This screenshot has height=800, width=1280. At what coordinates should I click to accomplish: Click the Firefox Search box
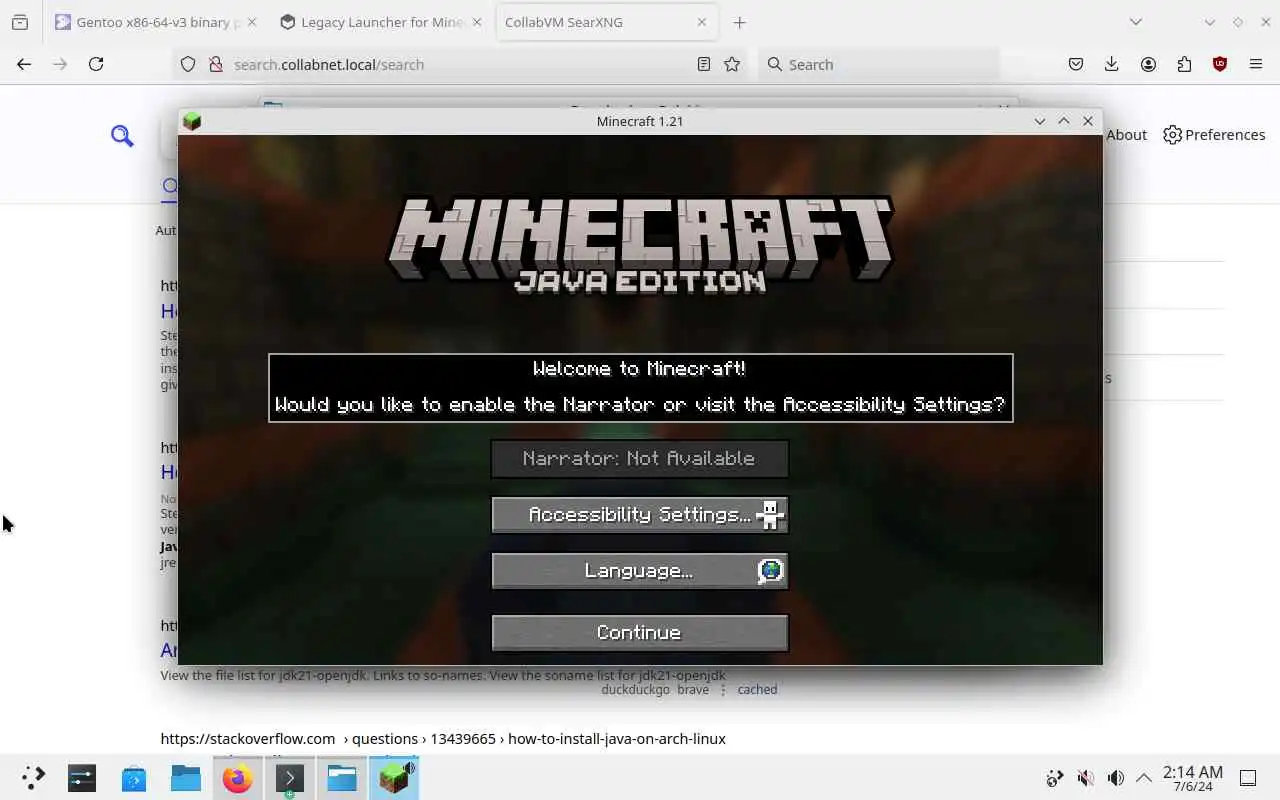click(878, 64)
